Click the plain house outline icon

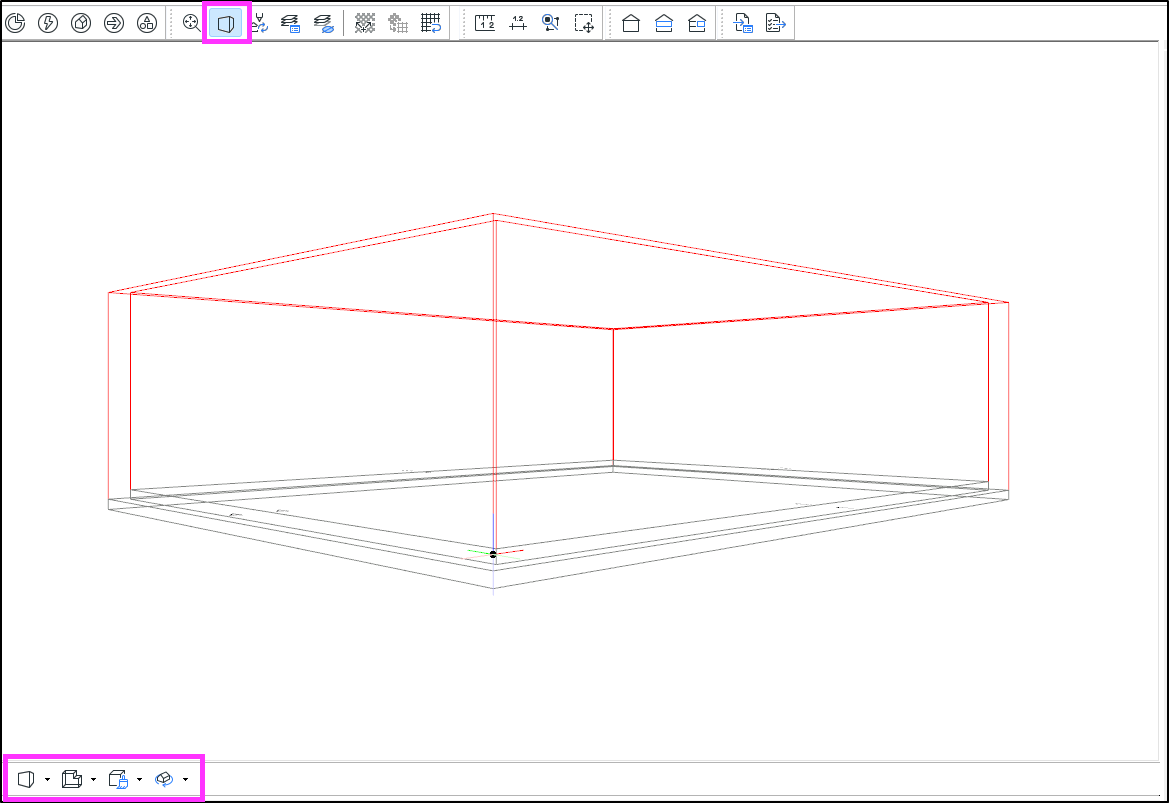click(631, 23)
